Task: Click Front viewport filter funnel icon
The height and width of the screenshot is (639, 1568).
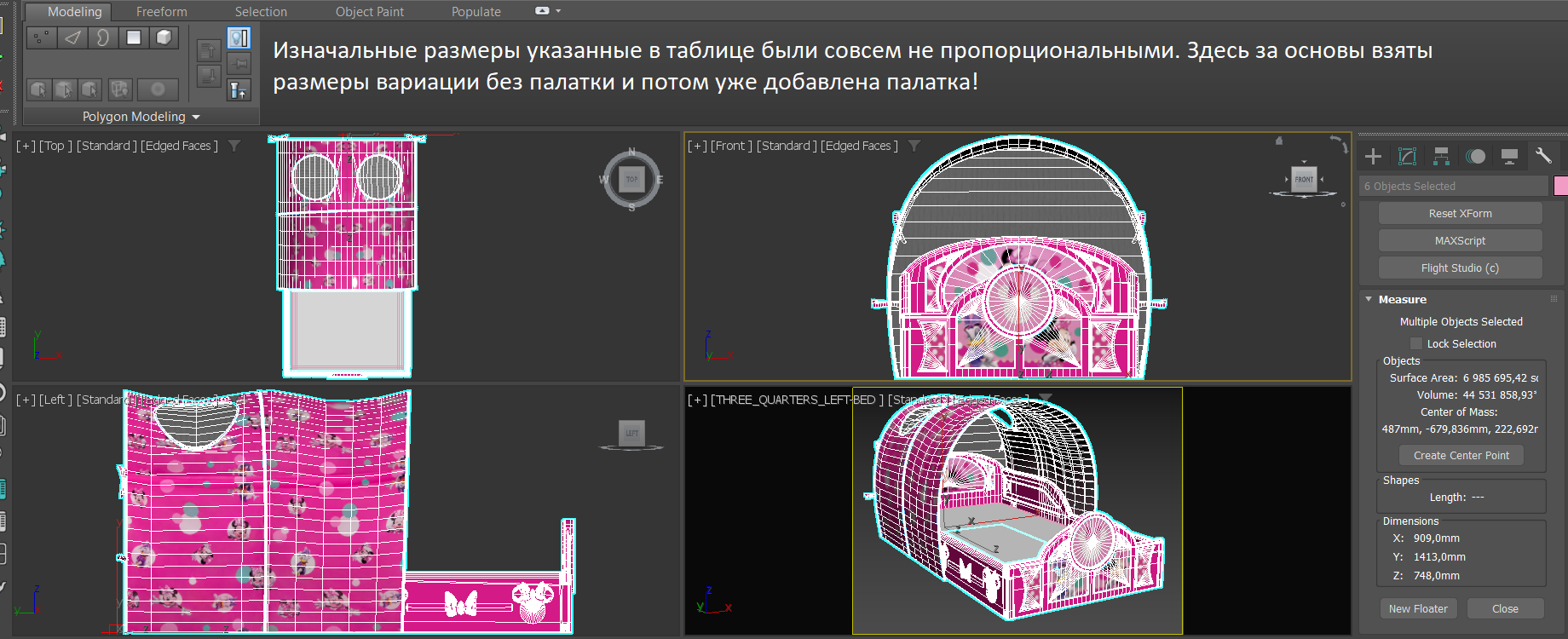Action: coord(914,146)
